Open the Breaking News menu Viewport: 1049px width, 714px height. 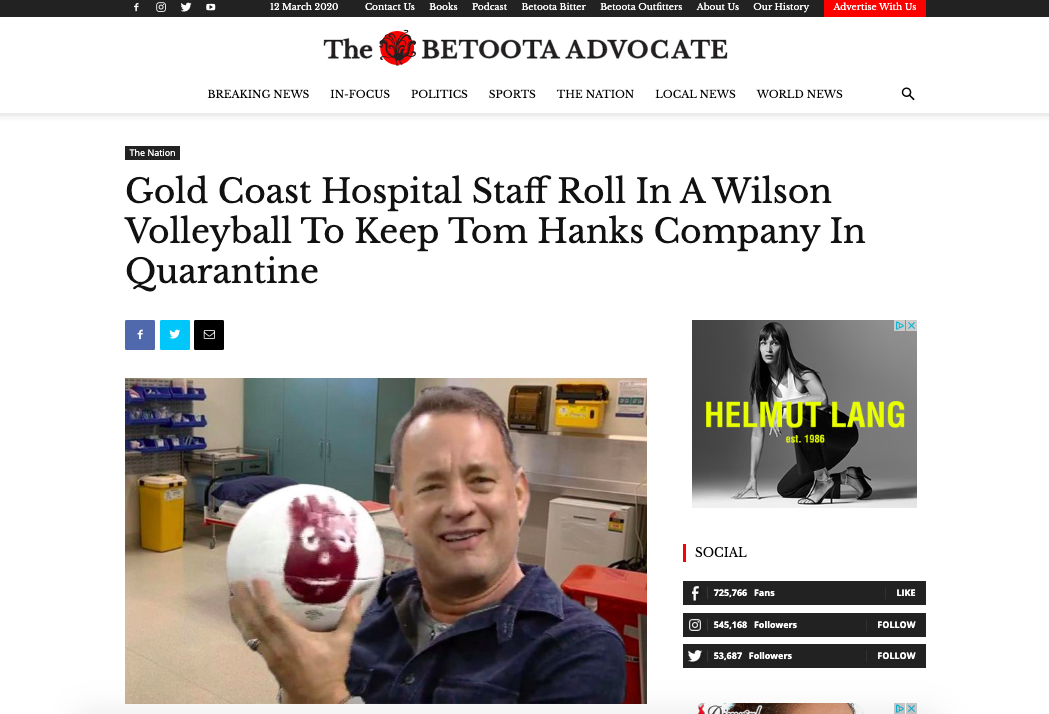tap(258, 94)
